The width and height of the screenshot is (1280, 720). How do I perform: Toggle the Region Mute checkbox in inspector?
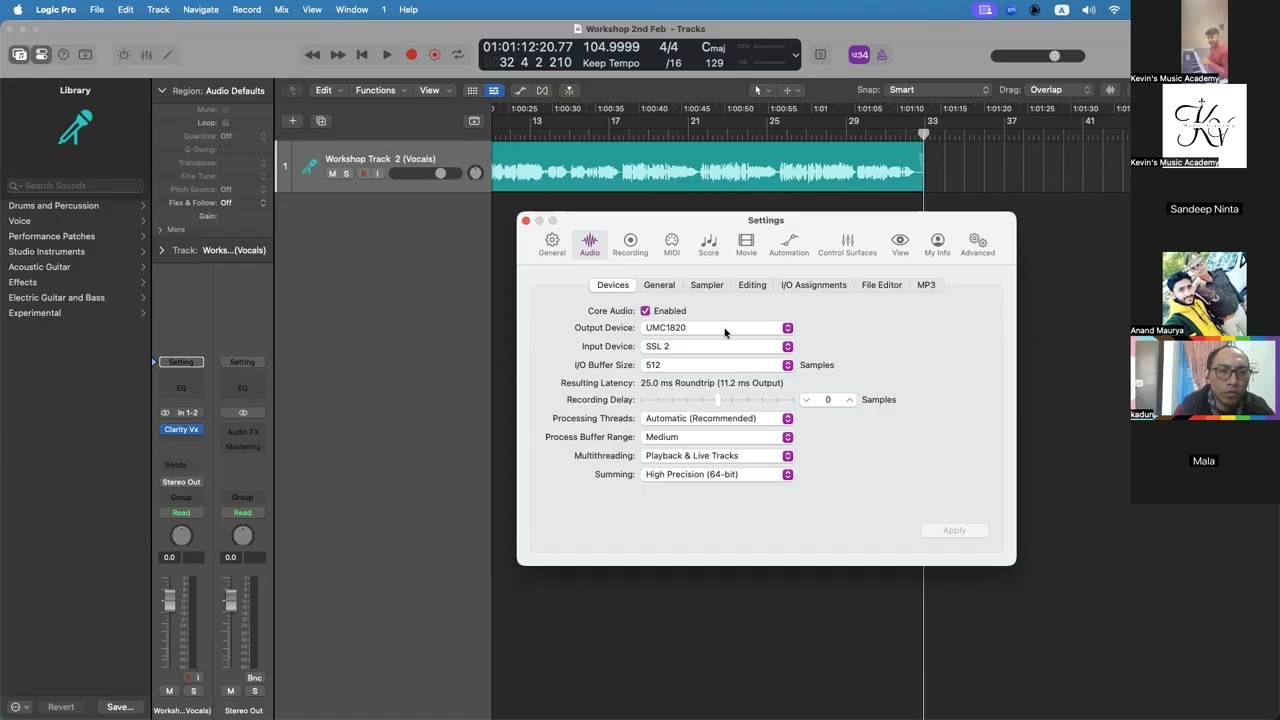pos(225,109)
